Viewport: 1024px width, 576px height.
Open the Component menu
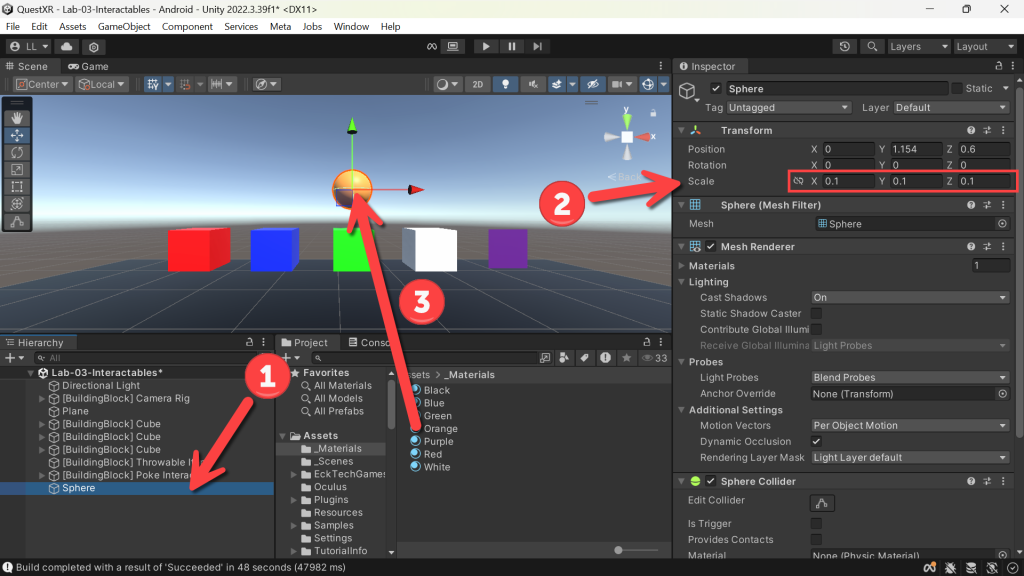(x=187, y=27)
